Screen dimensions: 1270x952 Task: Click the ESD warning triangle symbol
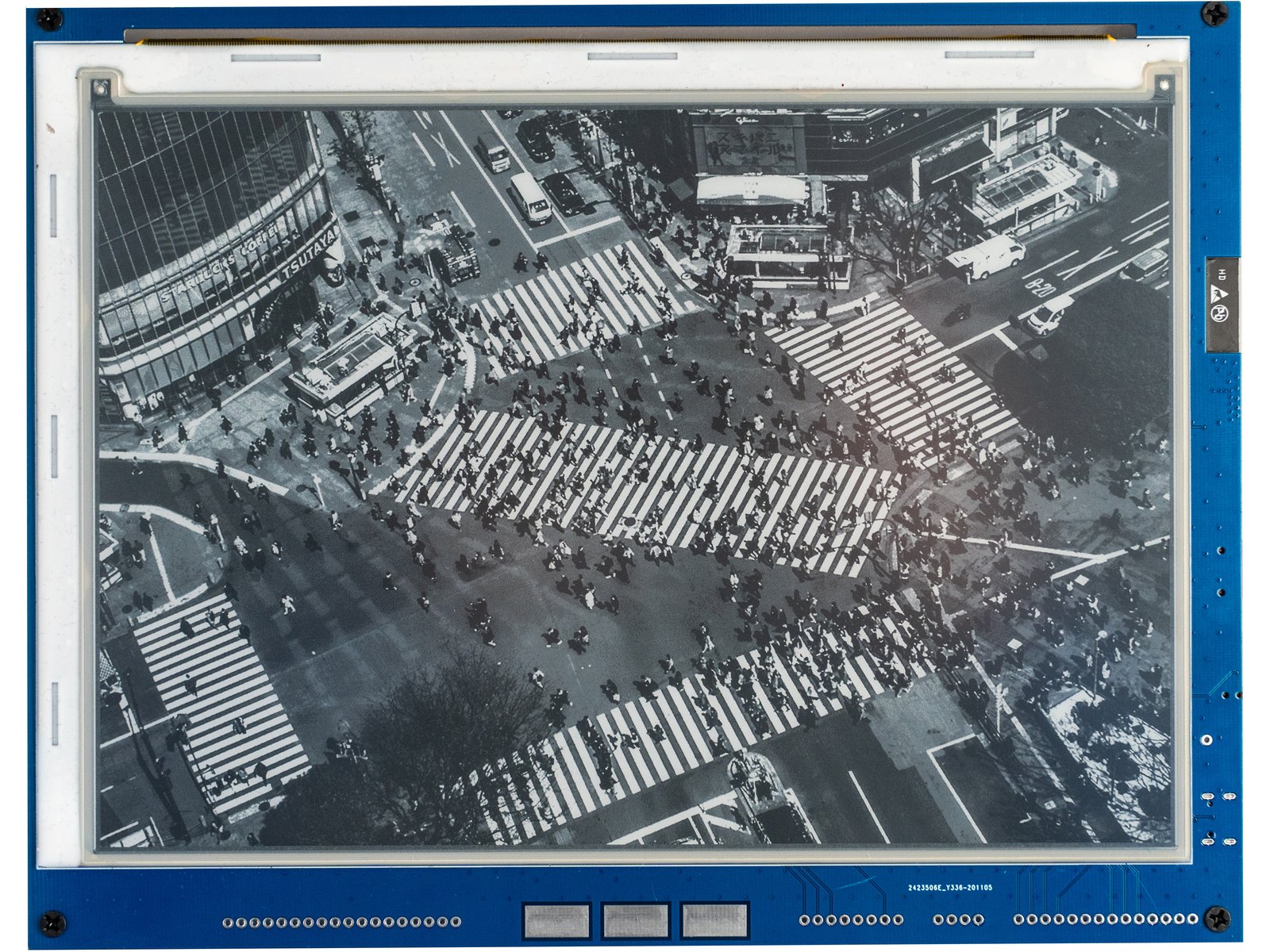tap(1220, 294)
